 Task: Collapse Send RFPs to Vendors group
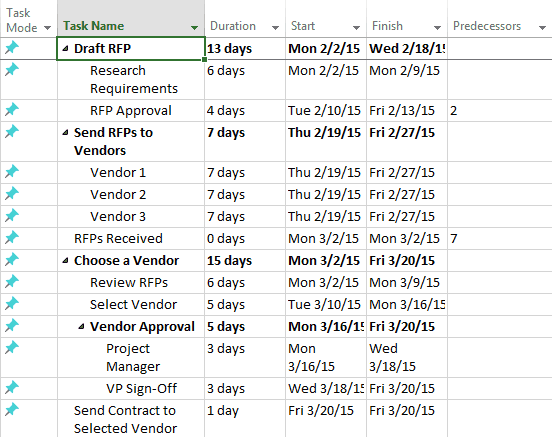click(65, 133)
